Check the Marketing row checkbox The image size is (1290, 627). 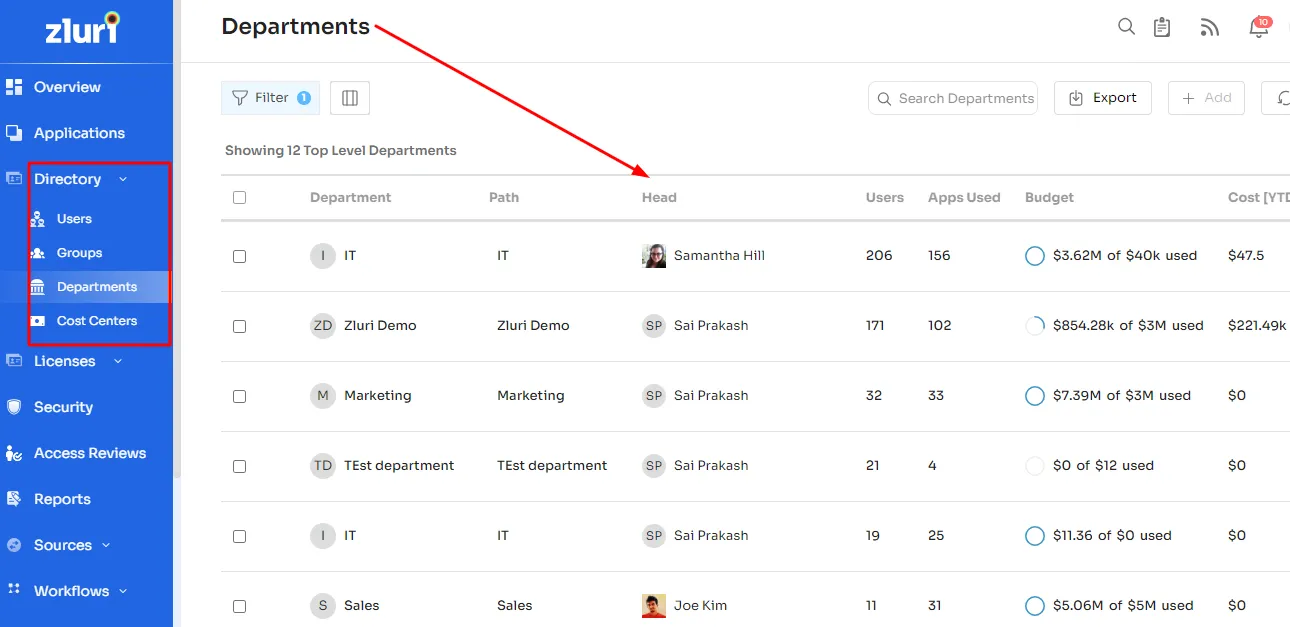[239, 396]
